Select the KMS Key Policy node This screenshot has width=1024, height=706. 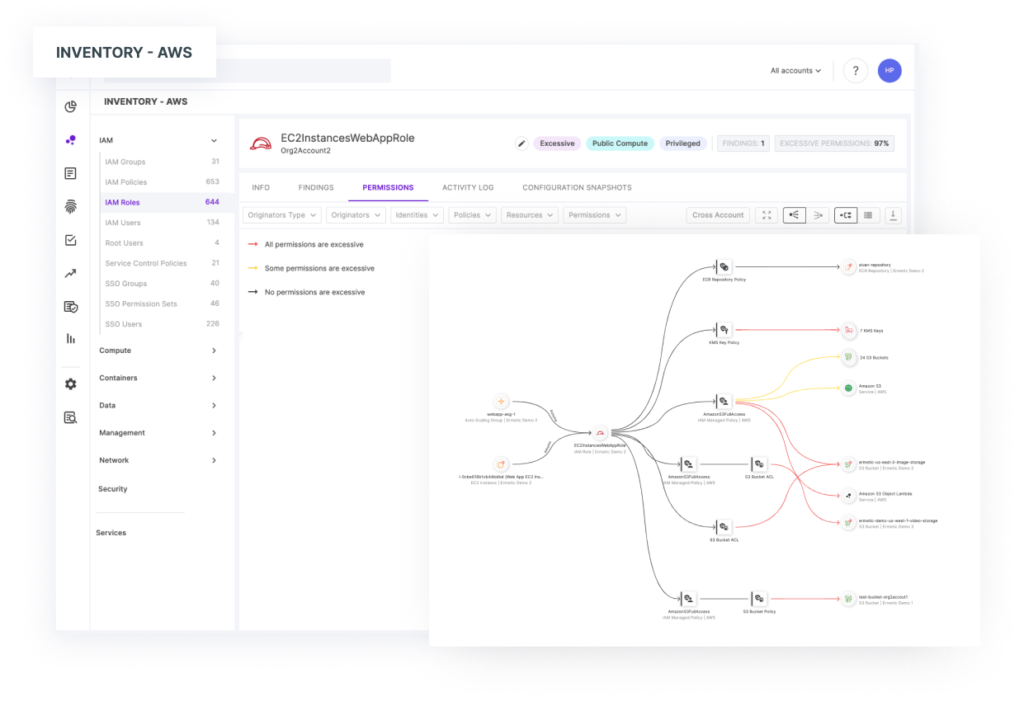point(724,330)
